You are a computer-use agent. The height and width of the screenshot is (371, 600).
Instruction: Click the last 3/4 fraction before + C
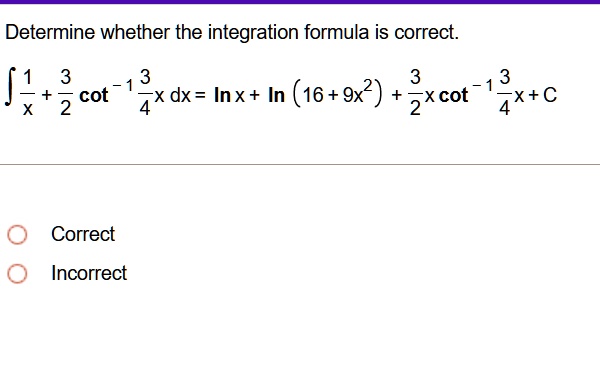(505, 93)
